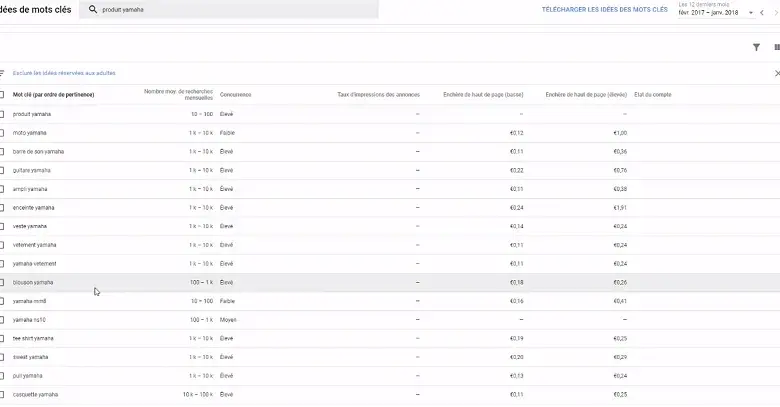The width and height of the screenshot is (780, 407).
Task: Sort by the 'Concurrence' column header
Action: 235,95
